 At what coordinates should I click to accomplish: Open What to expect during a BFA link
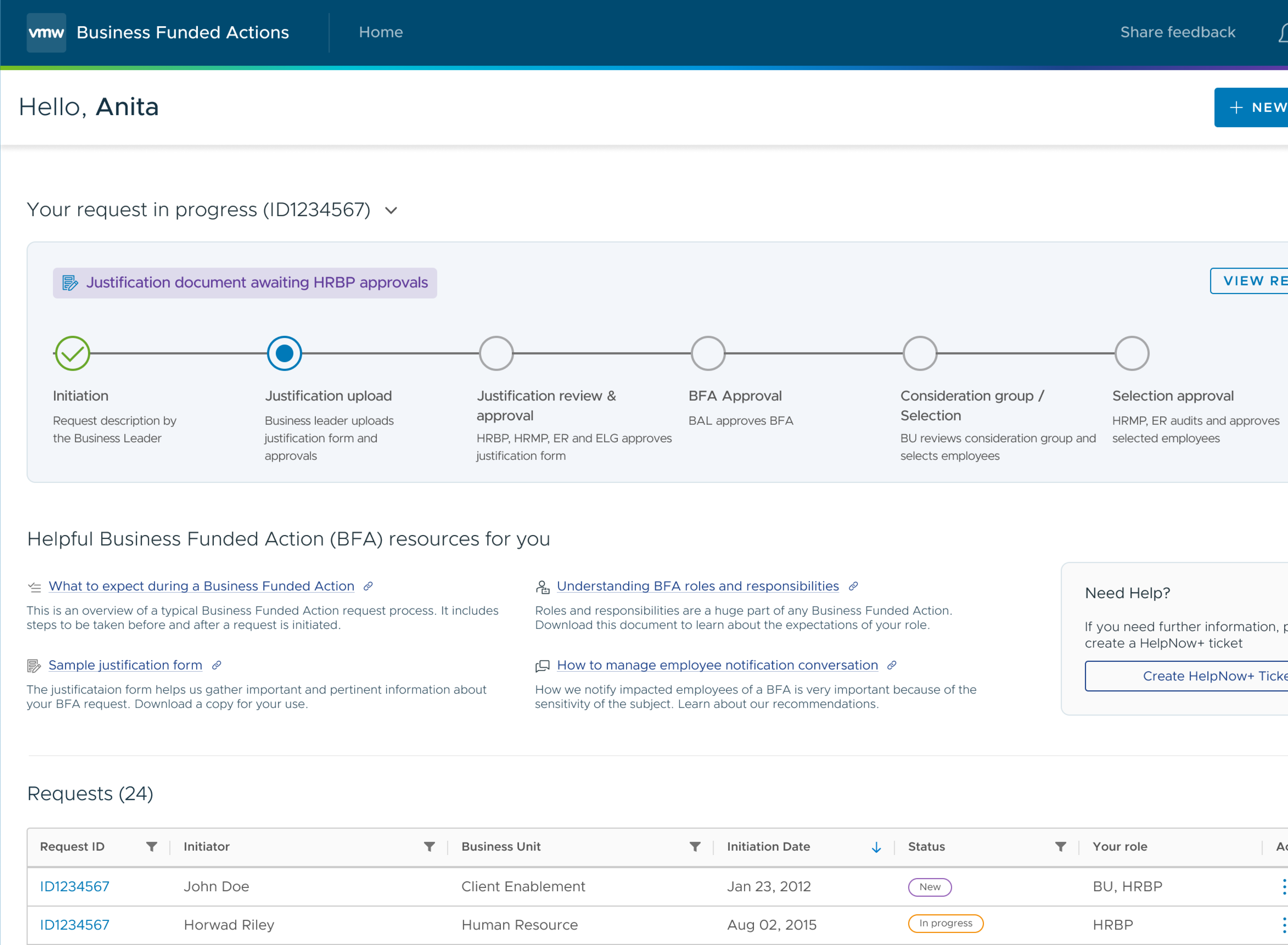tap(201, 586)
